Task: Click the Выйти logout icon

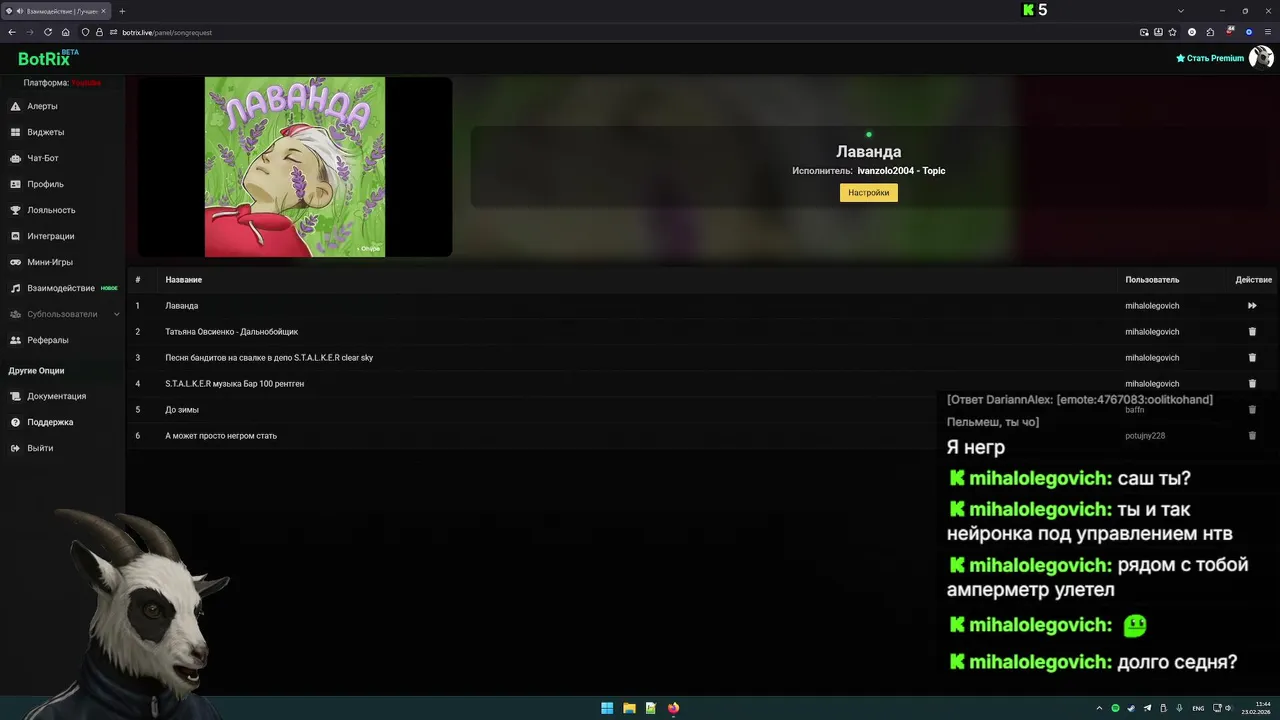Action: (x=16, y=448)
